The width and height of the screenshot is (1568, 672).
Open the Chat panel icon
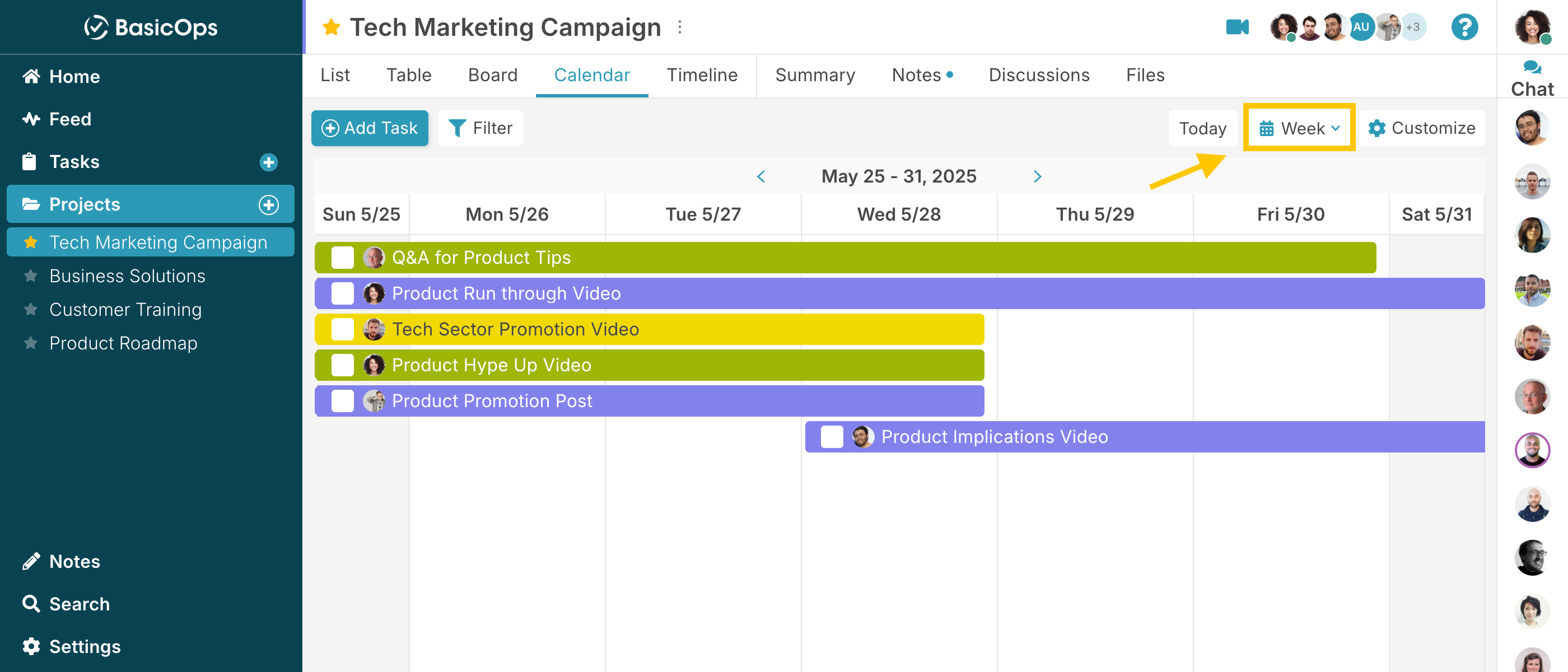(x=1532, y=79)
